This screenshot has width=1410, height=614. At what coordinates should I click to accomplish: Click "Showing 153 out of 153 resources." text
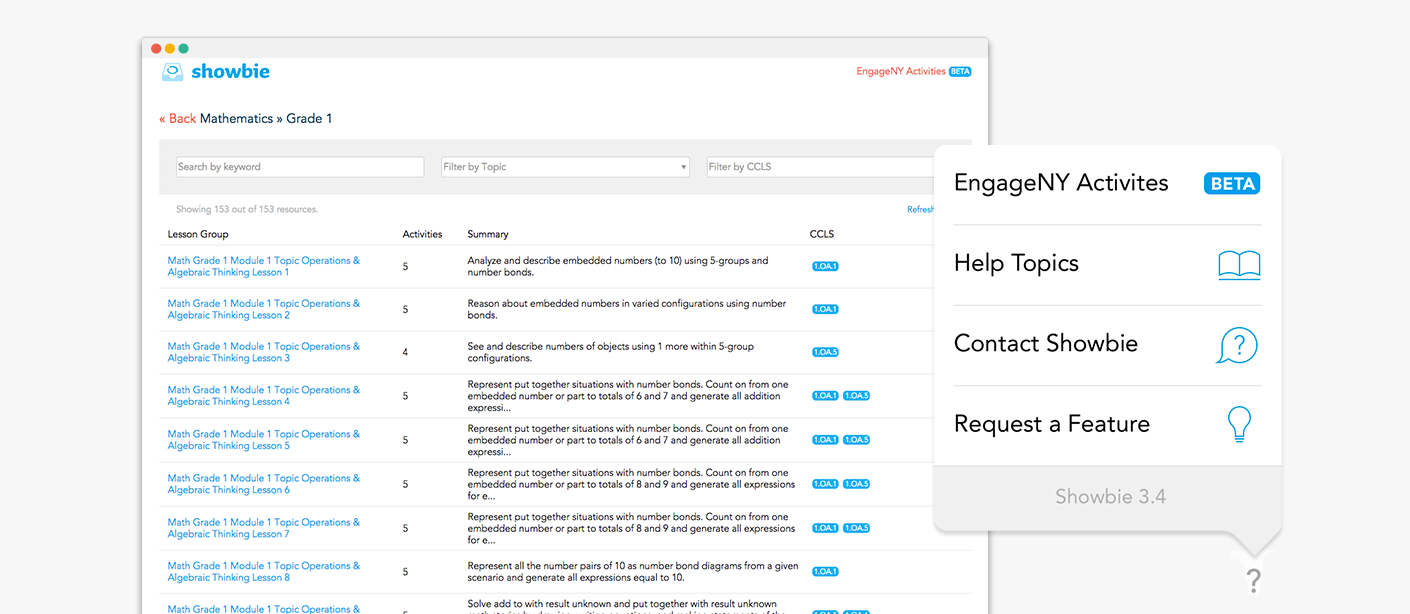point(247,210)
